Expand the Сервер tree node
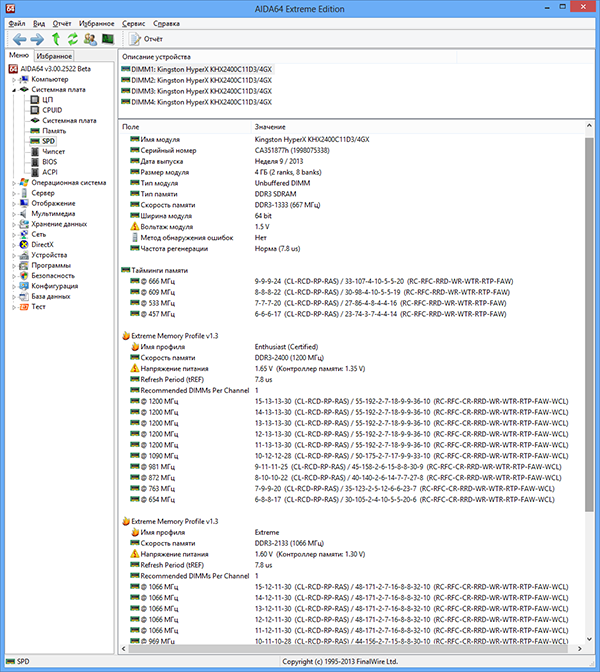This screenshot has width=600, height=672. click(14, 193)
